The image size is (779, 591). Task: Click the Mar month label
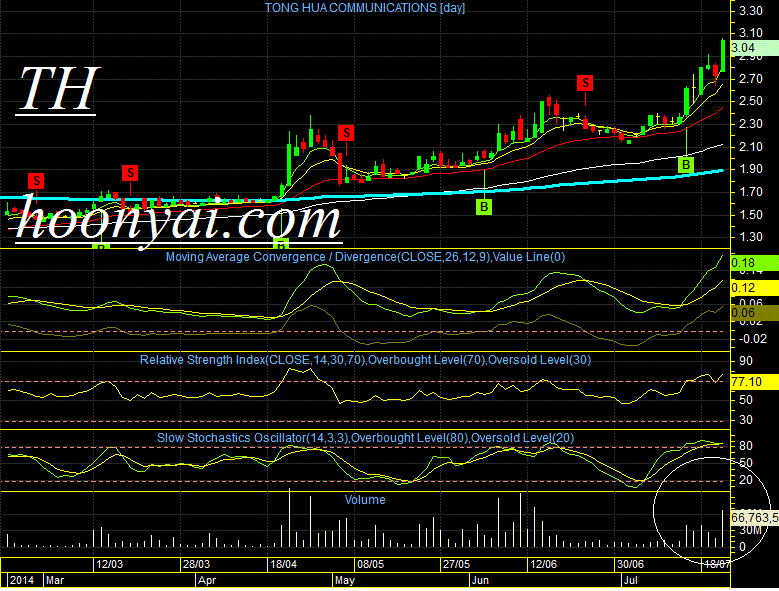[55, 581]
